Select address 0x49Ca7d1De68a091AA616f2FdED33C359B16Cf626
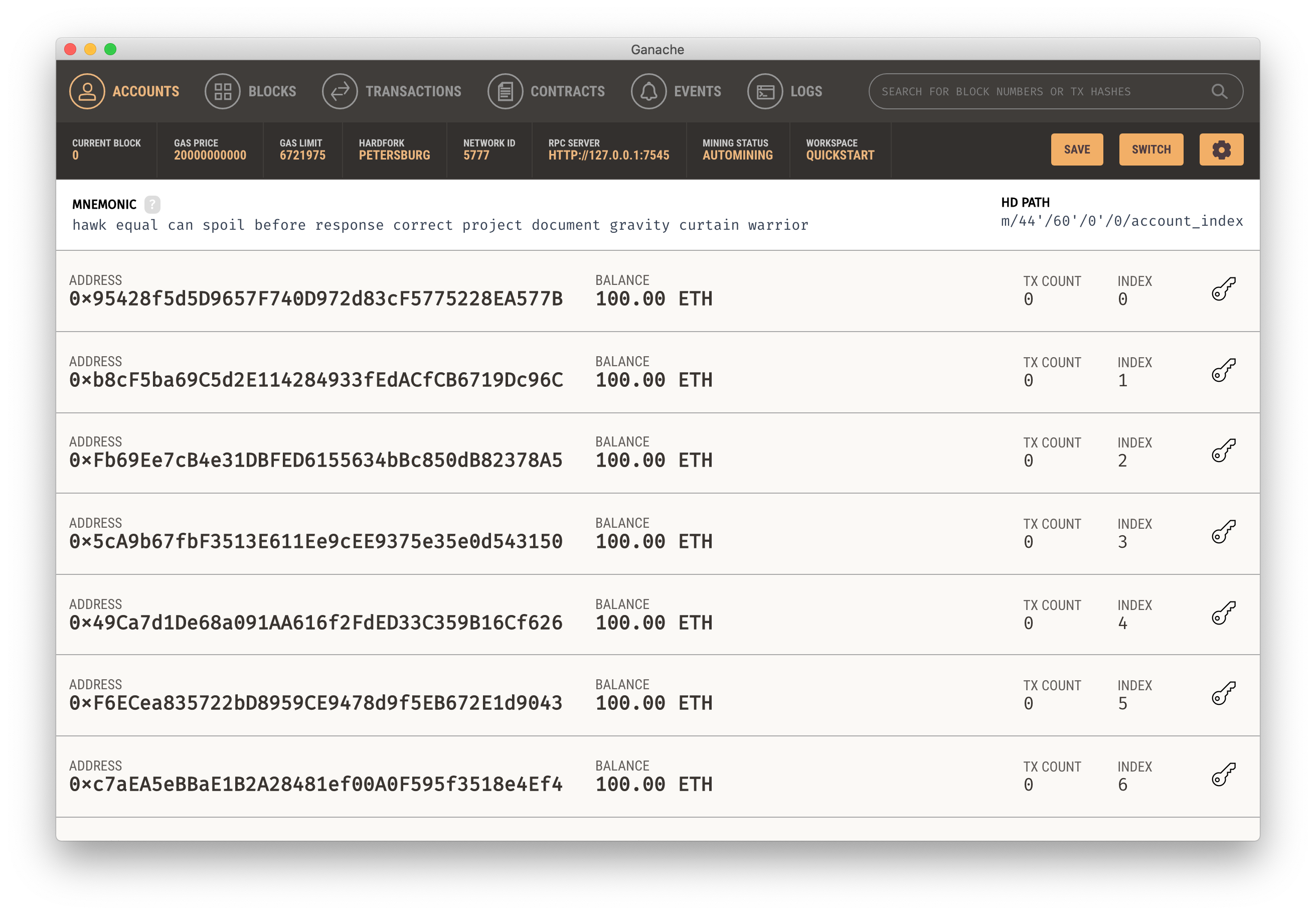This screenshot has width=1316, height=915. [x=316, y=624]
